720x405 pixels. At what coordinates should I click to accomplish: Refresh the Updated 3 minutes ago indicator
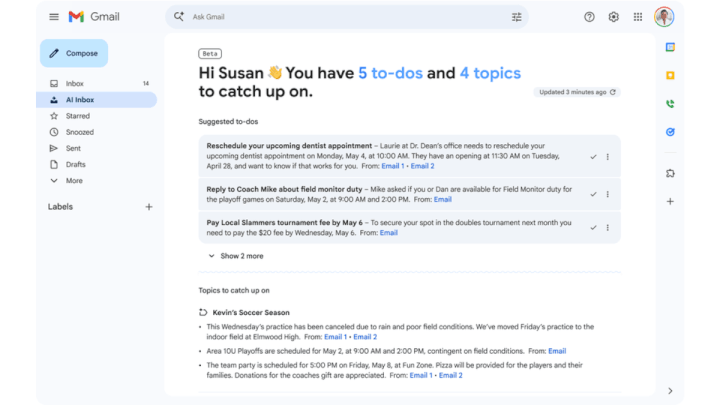coord(613,92)
